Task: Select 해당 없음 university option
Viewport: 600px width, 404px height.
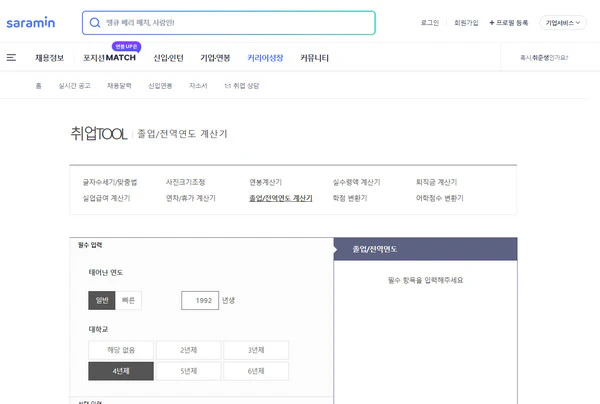Action: coord(118,350)
